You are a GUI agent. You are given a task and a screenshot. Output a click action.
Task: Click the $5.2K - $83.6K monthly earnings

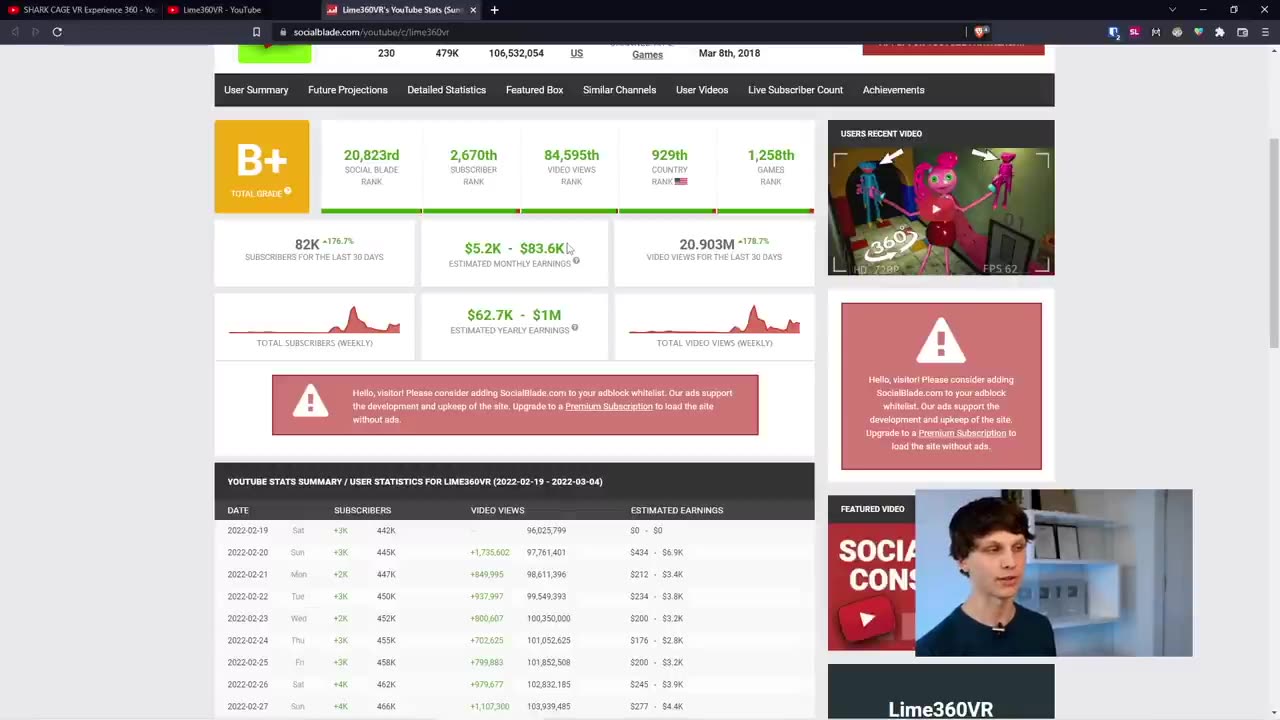point(514,248)
